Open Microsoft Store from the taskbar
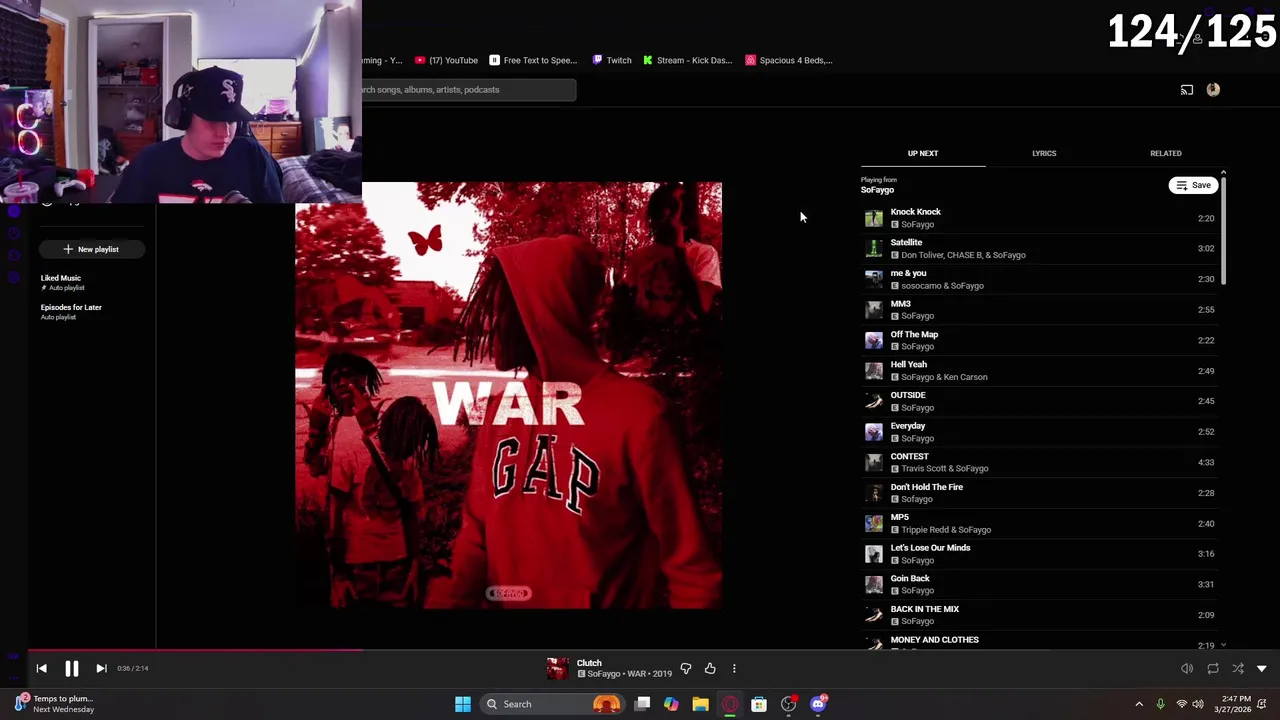 (x=759, y=704)
